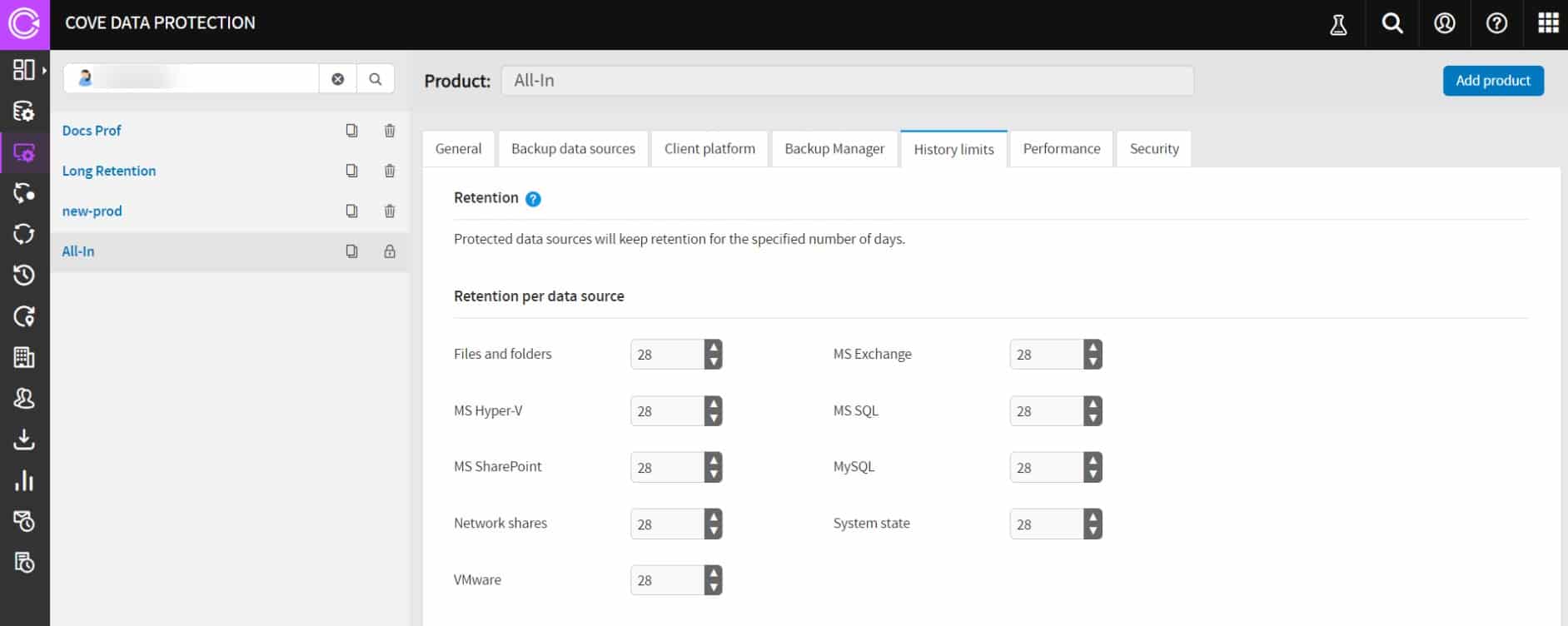The width and height of the screenshot is (1568, 626).
Task: Open the download sidebar icon
Action: pyautogui.click(x=24, y=439)
